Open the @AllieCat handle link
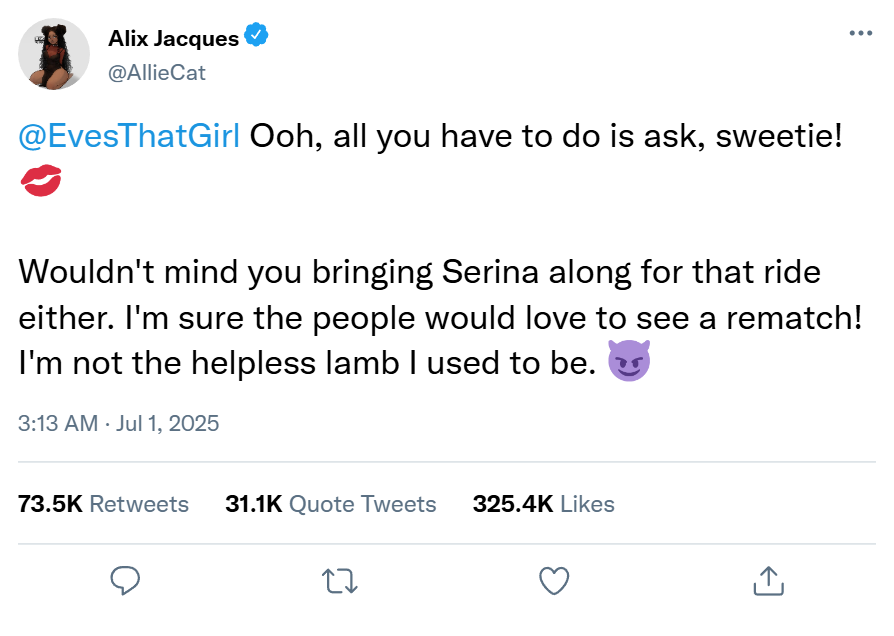894x636 pixels. (x=157, y=72)
